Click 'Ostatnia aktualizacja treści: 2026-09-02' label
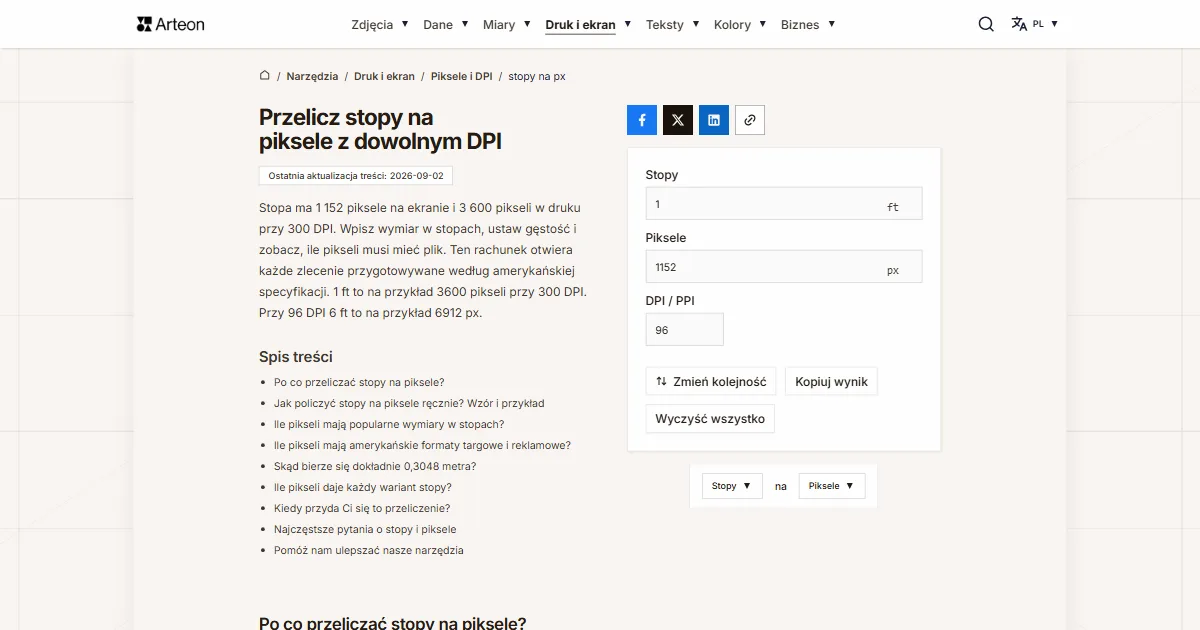Viewport: 1200px width, 630px height. tap(356, 176)
